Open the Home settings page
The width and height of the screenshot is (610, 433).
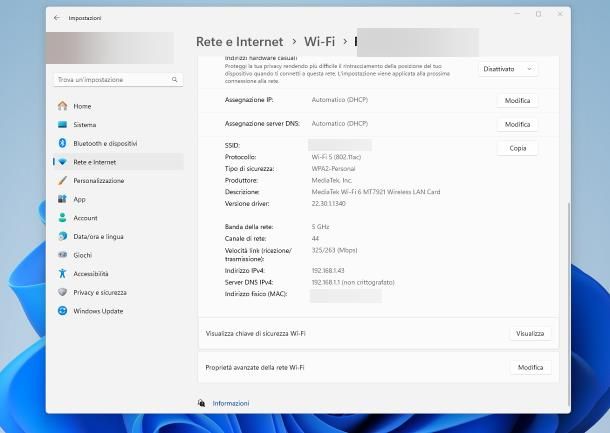point(118,106)
